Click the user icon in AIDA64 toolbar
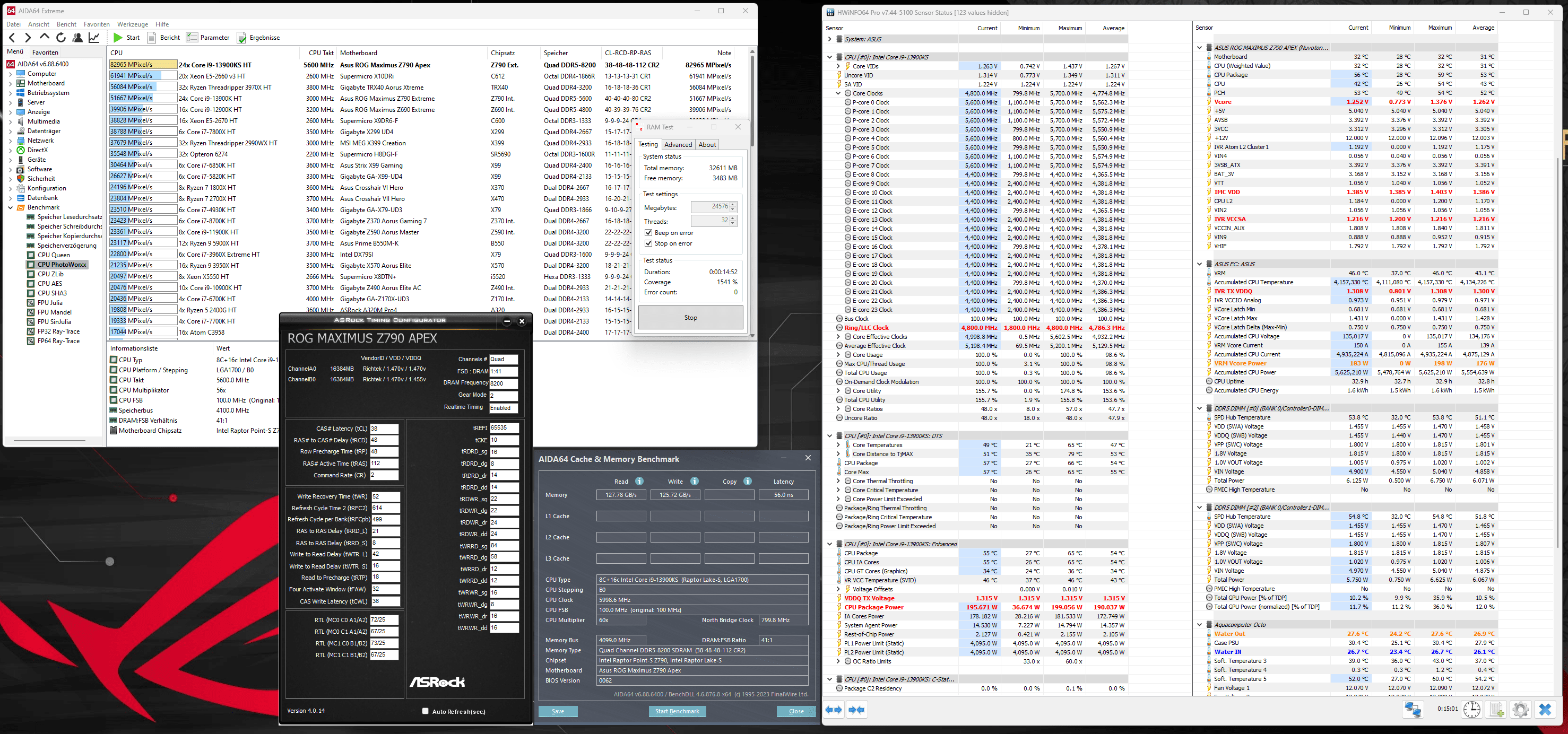The width and height of the screenshot is (1568, 734). coord(77,38)
